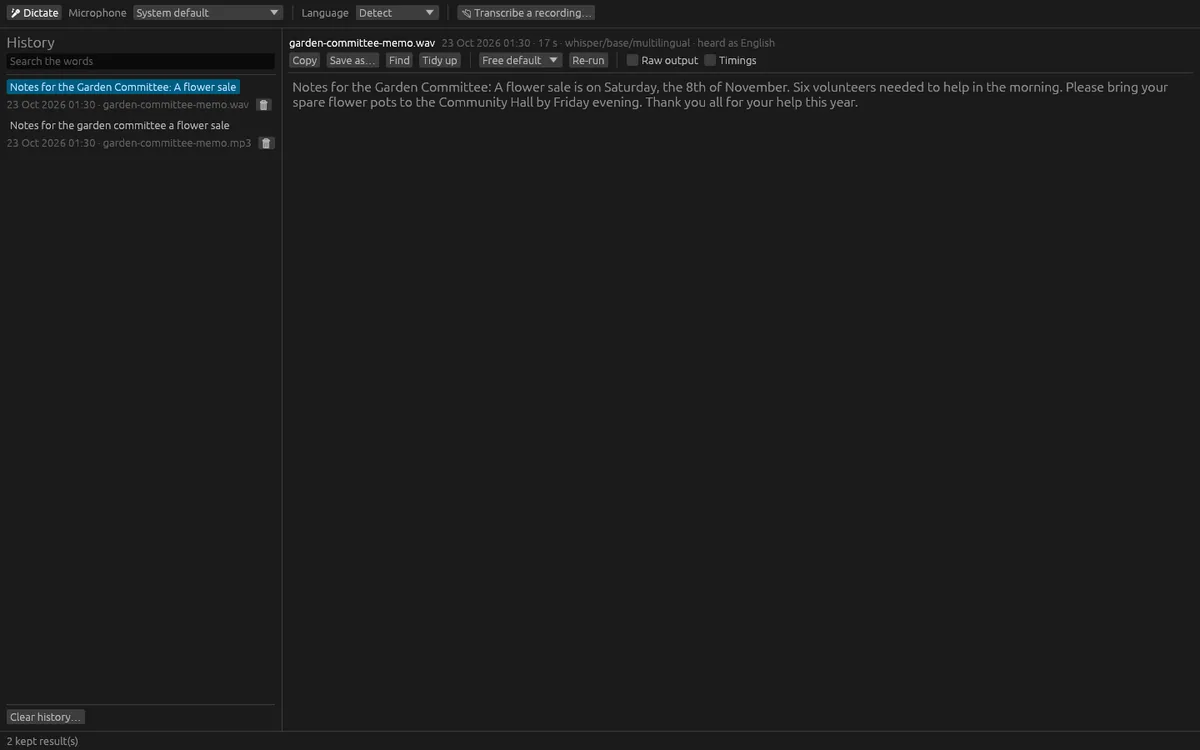Copy the transcript with the Copy button
This screenshot has width=1200, height=750.
(x=305, y=60)
